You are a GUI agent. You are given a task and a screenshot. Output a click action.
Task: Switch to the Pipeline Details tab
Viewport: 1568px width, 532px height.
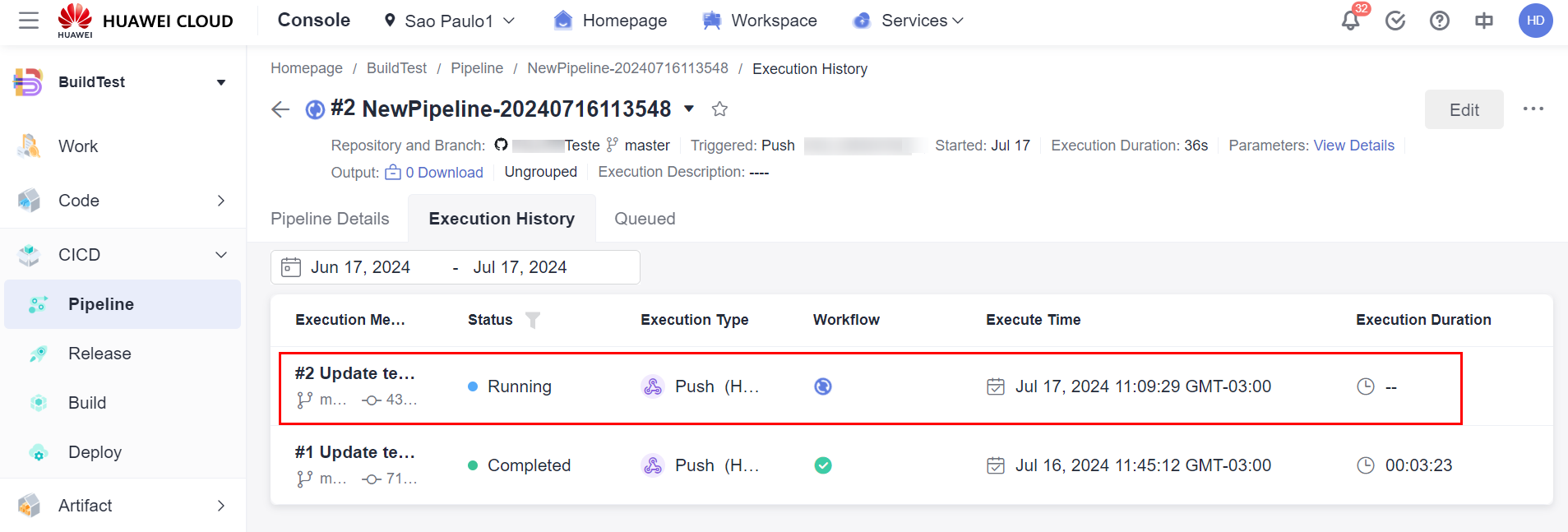pos(330,219)
